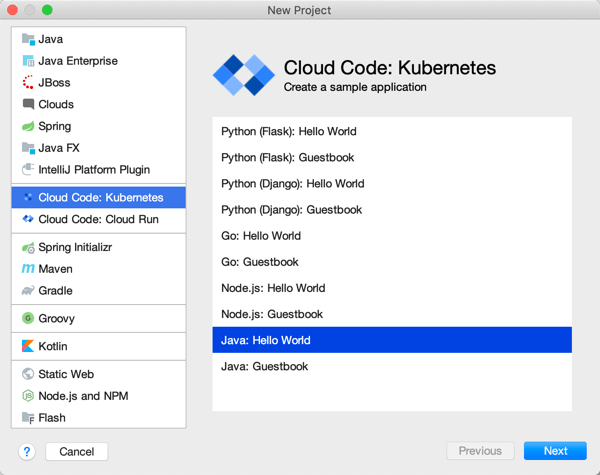Click the Spring Initializr icon

click(x=28, y=248)
